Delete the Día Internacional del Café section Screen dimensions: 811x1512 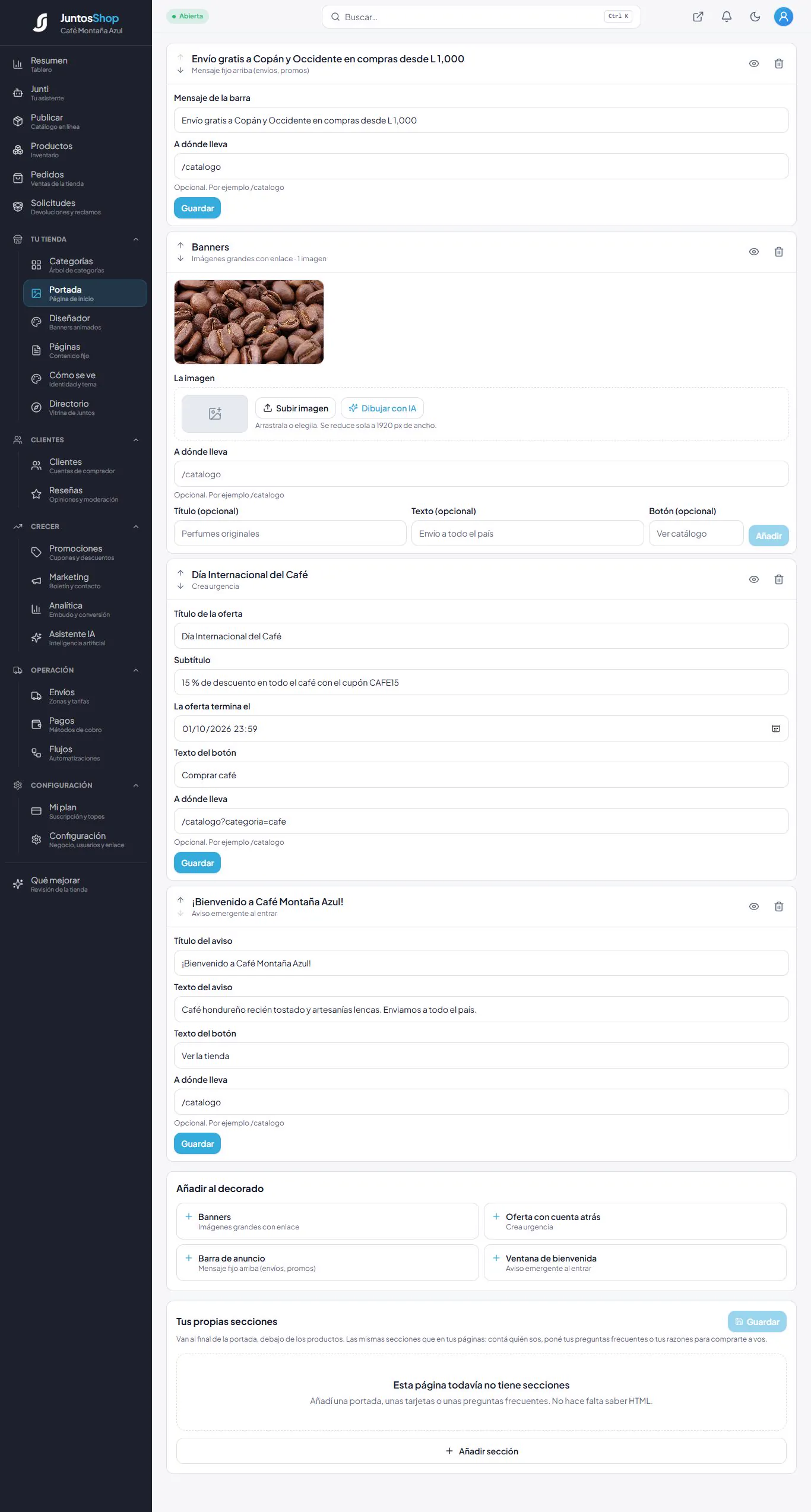pos(778,579)
